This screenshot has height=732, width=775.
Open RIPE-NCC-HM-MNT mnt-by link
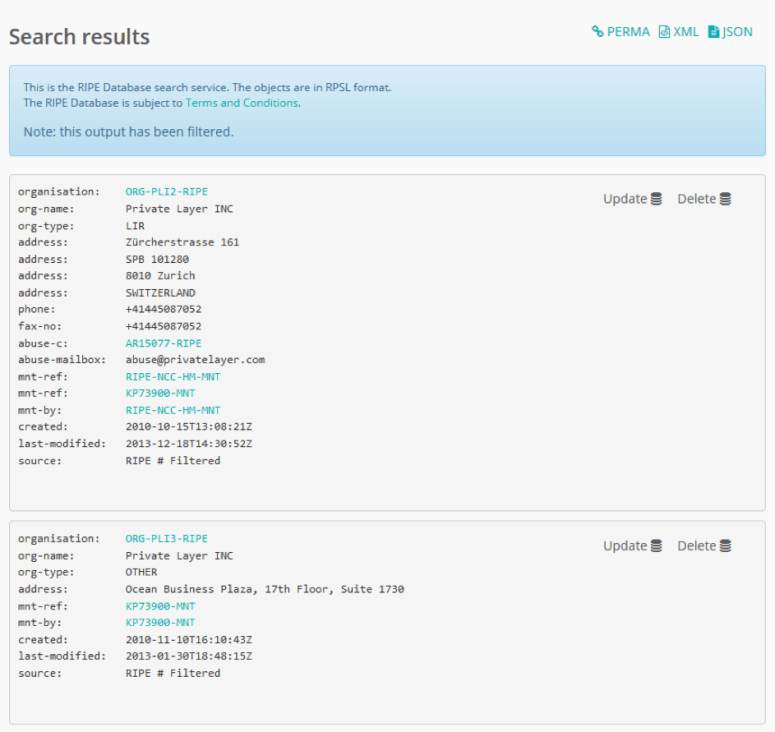tap(173, 410)
